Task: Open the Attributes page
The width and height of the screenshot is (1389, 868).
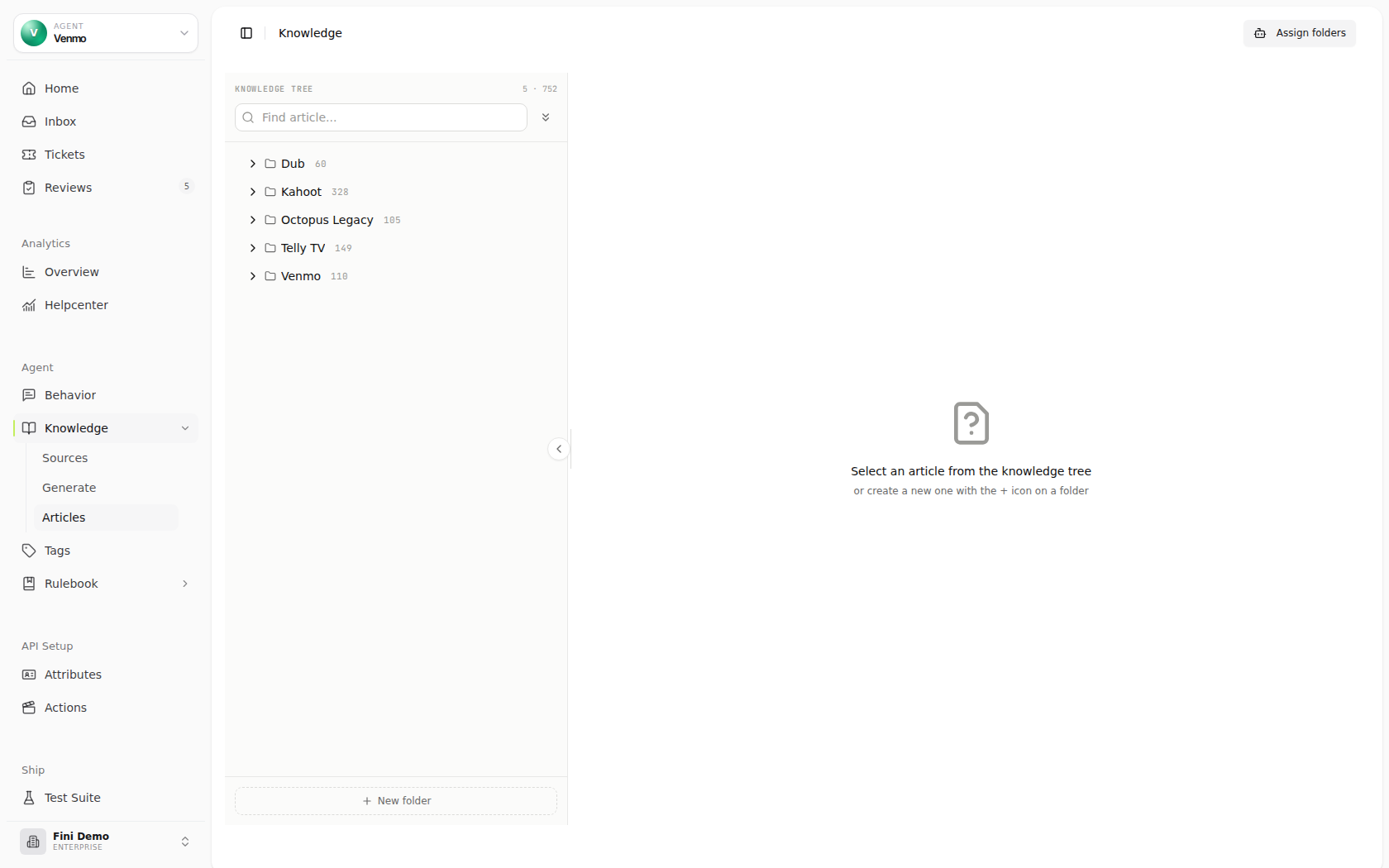Action: tap(106, 675)
